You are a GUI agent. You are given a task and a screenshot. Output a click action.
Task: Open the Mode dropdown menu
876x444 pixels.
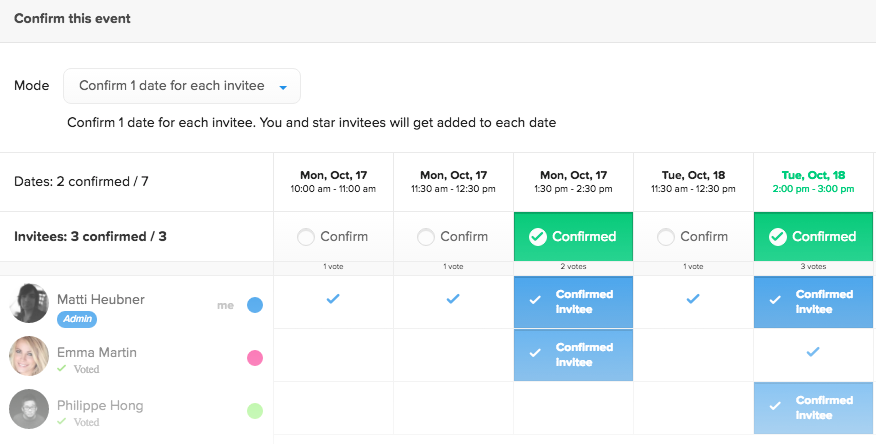[182, 86]
